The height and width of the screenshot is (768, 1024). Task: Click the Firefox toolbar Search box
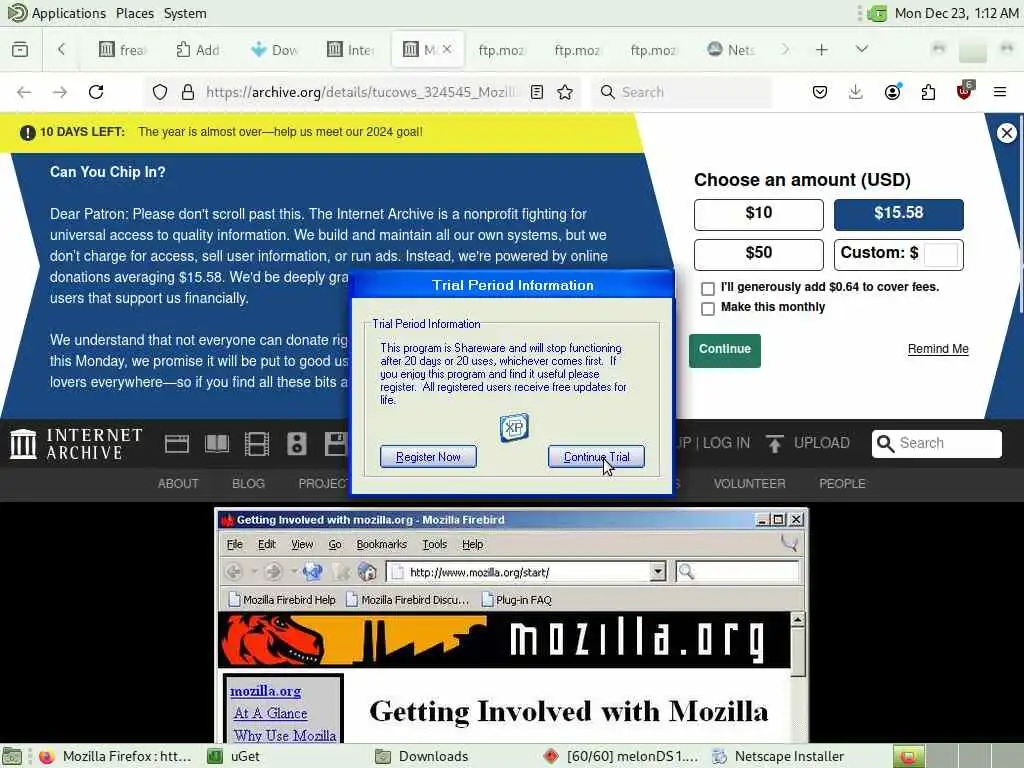tap(682, 92)
